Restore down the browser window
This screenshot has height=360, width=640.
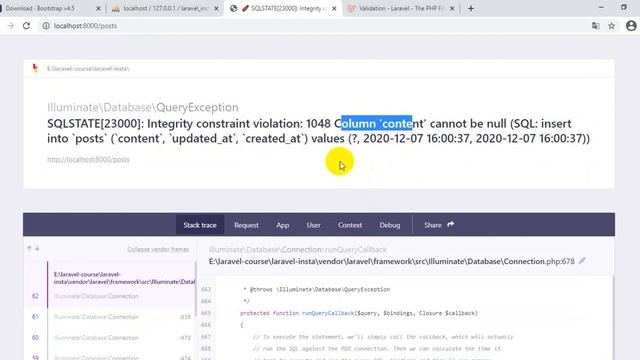click(x=624, y=7)
